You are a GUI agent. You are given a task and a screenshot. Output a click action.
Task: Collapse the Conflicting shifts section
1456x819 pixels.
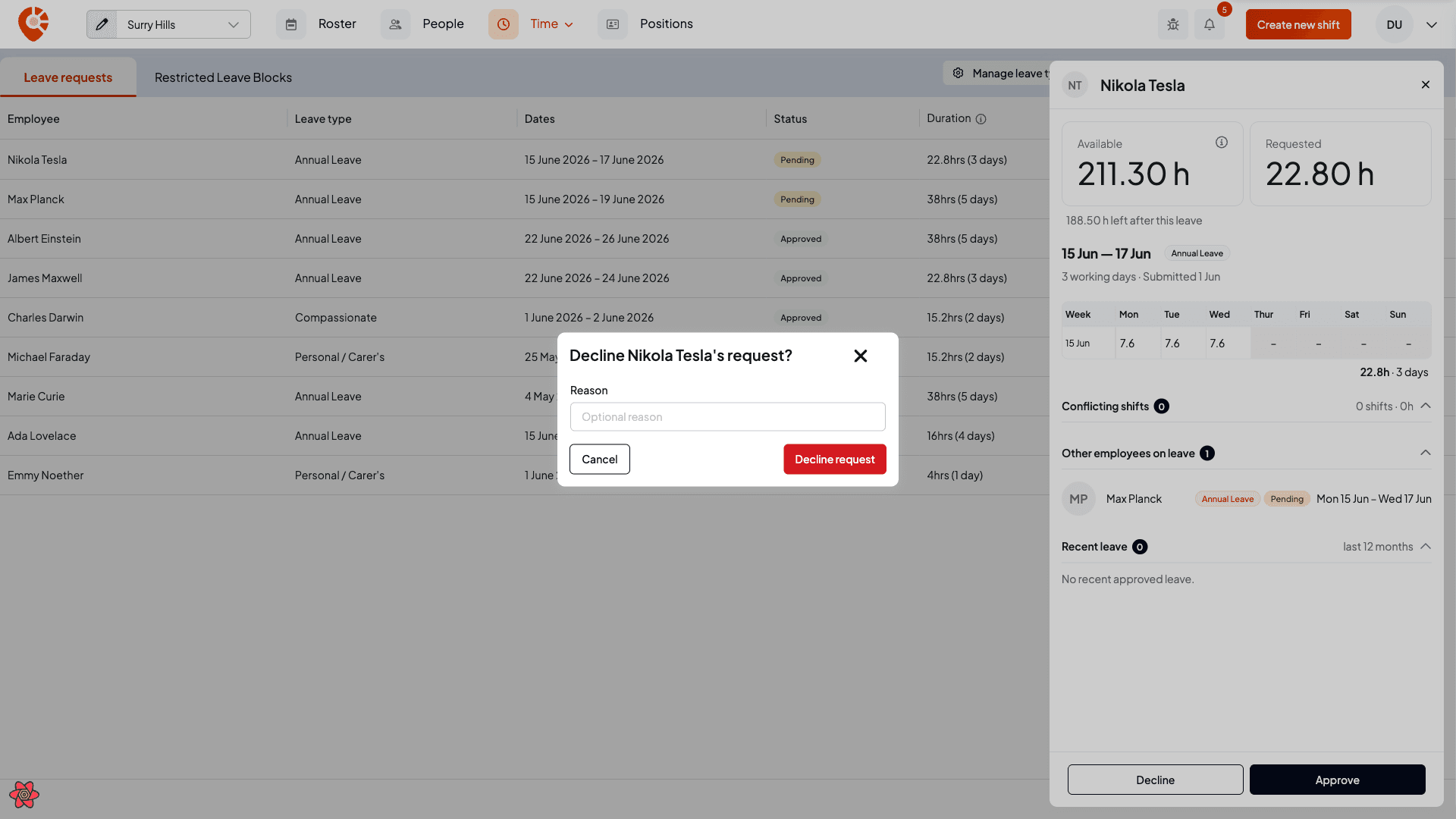pos(1426,406)
